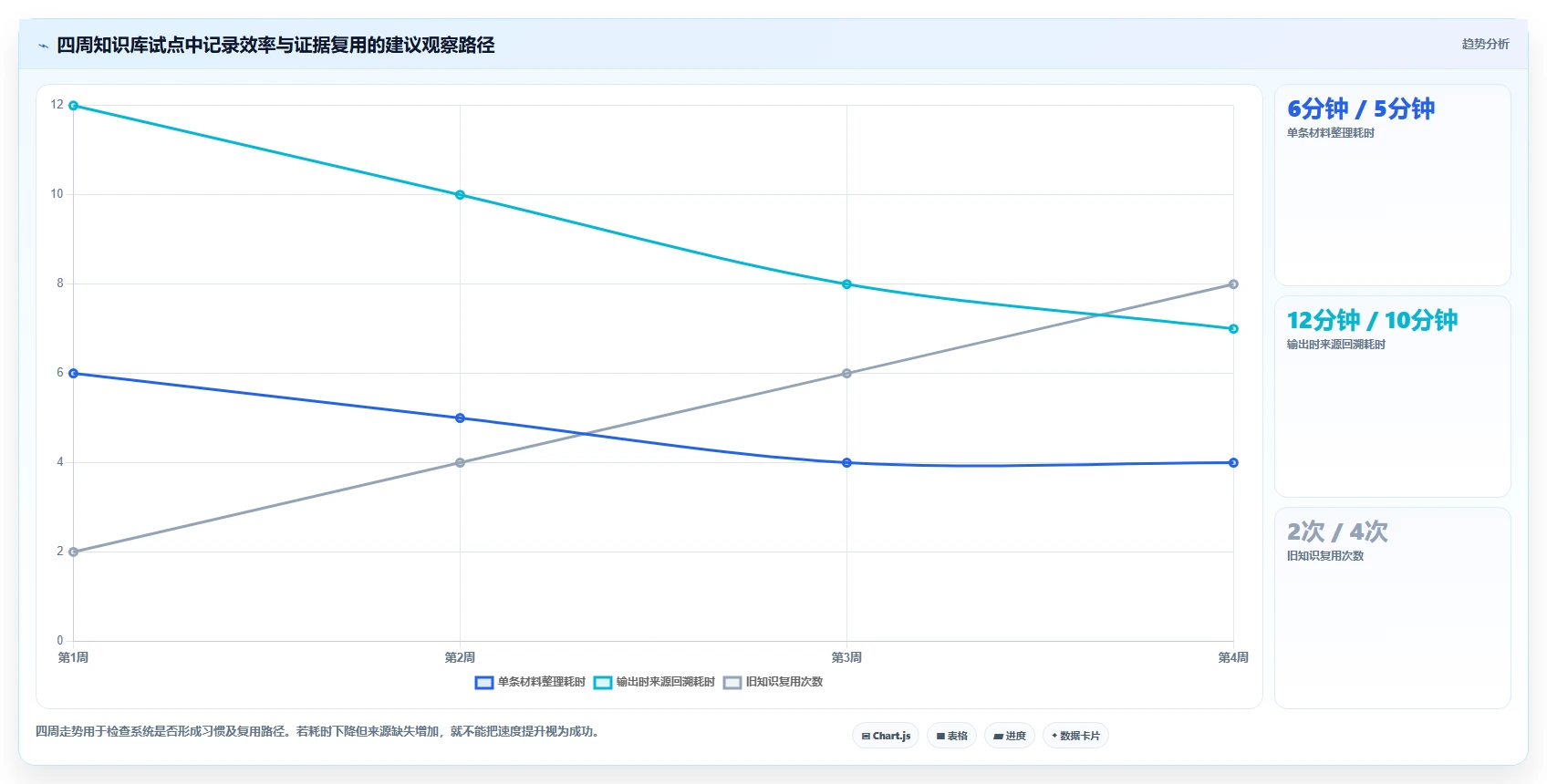The width and height of the screenshot is (1547, 784).
Task: Click the gray data point at 第2周 (value 4)
Action: point(460,463)
